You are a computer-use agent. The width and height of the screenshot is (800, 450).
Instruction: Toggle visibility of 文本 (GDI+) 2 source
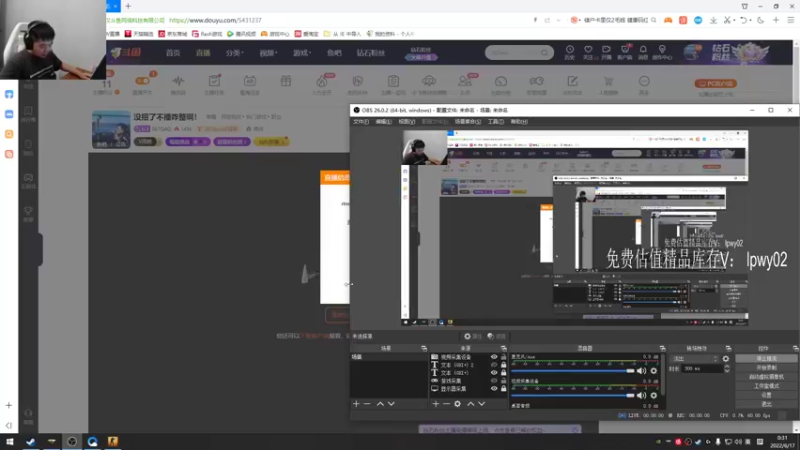tap(494, 365)
